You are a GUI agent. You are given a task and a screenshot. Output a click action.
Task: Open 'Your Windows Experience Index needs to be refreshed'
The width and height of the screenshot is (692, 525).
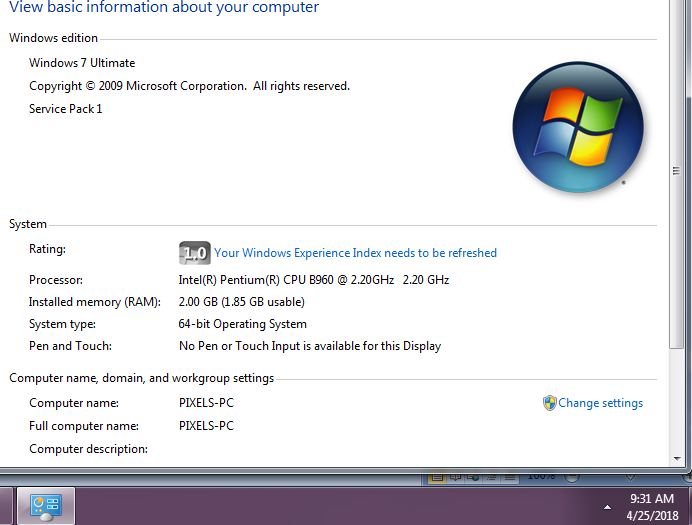coord(355,253)
